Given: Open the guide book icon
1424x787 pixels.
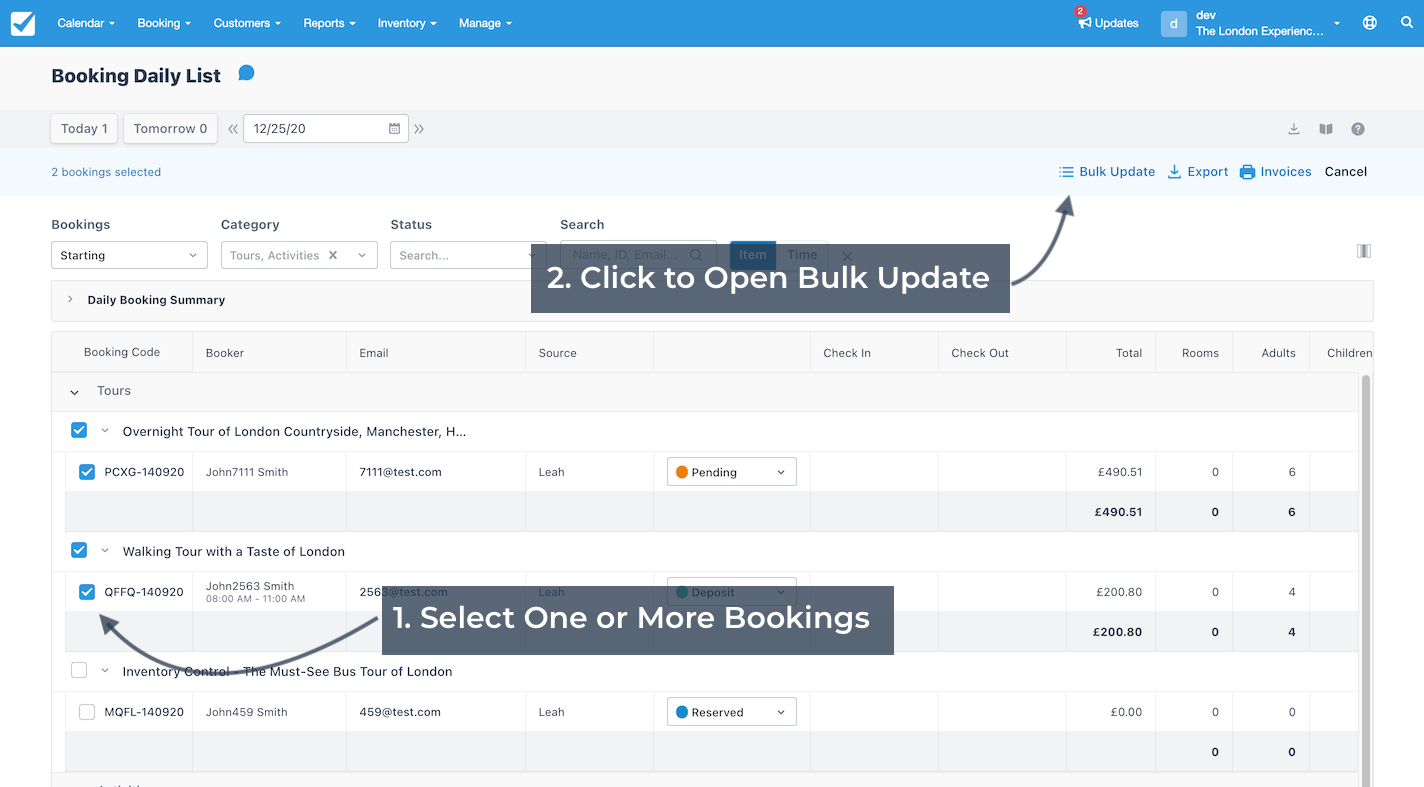Looking at the screenshot, I should 1326,129.
